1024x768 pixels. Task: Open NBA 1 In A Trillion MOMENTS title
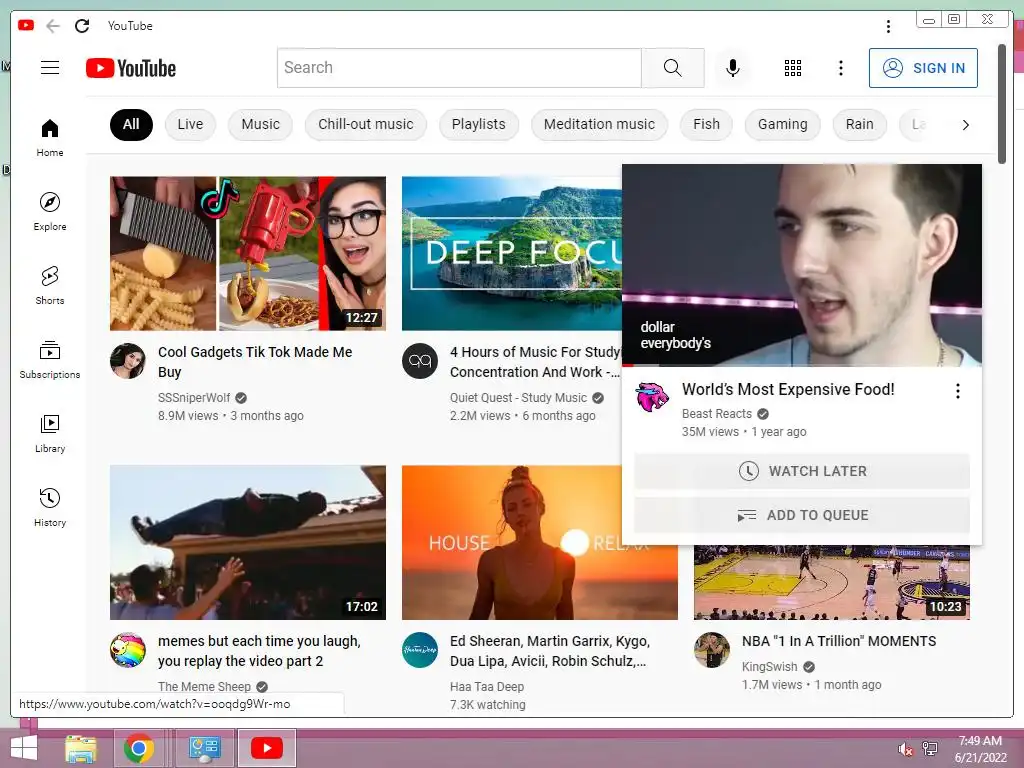point(839,641)
